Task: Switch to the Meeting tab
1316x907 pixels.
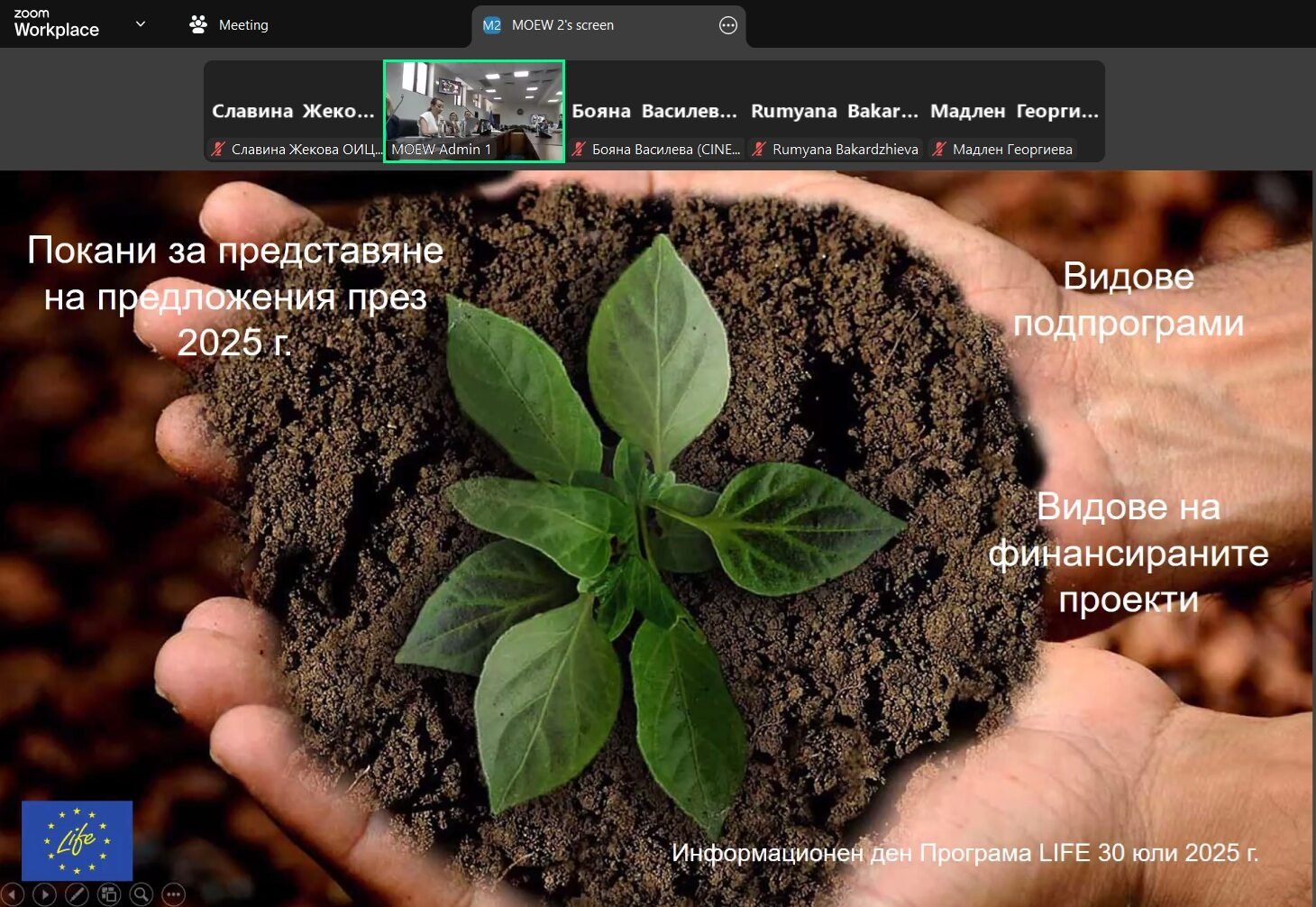Action: point(242,25)
